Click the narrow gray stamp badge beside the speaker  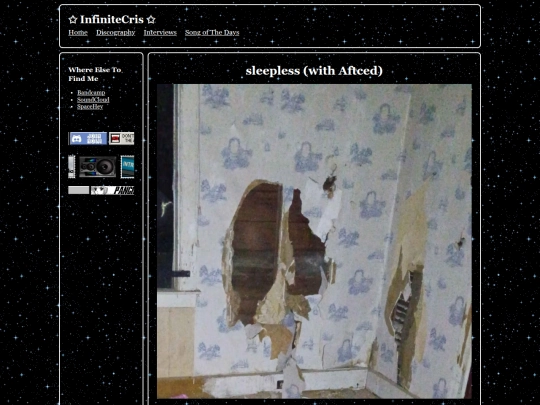pyautogui.click(x=72, y=167)
